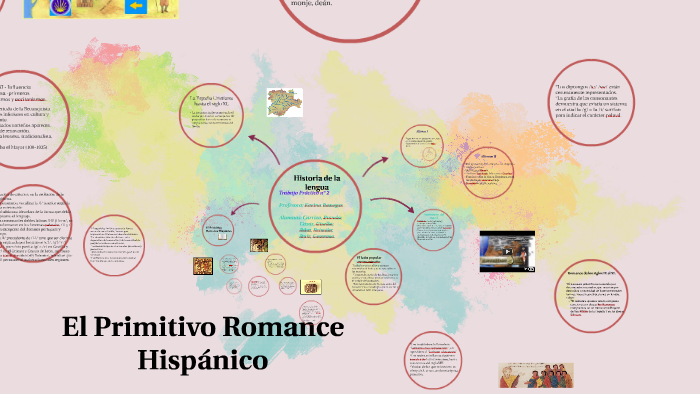This screenshot has height=394, width=700.
Task: Click the blue scallop shell sign icon
Action: click(60, 8)
